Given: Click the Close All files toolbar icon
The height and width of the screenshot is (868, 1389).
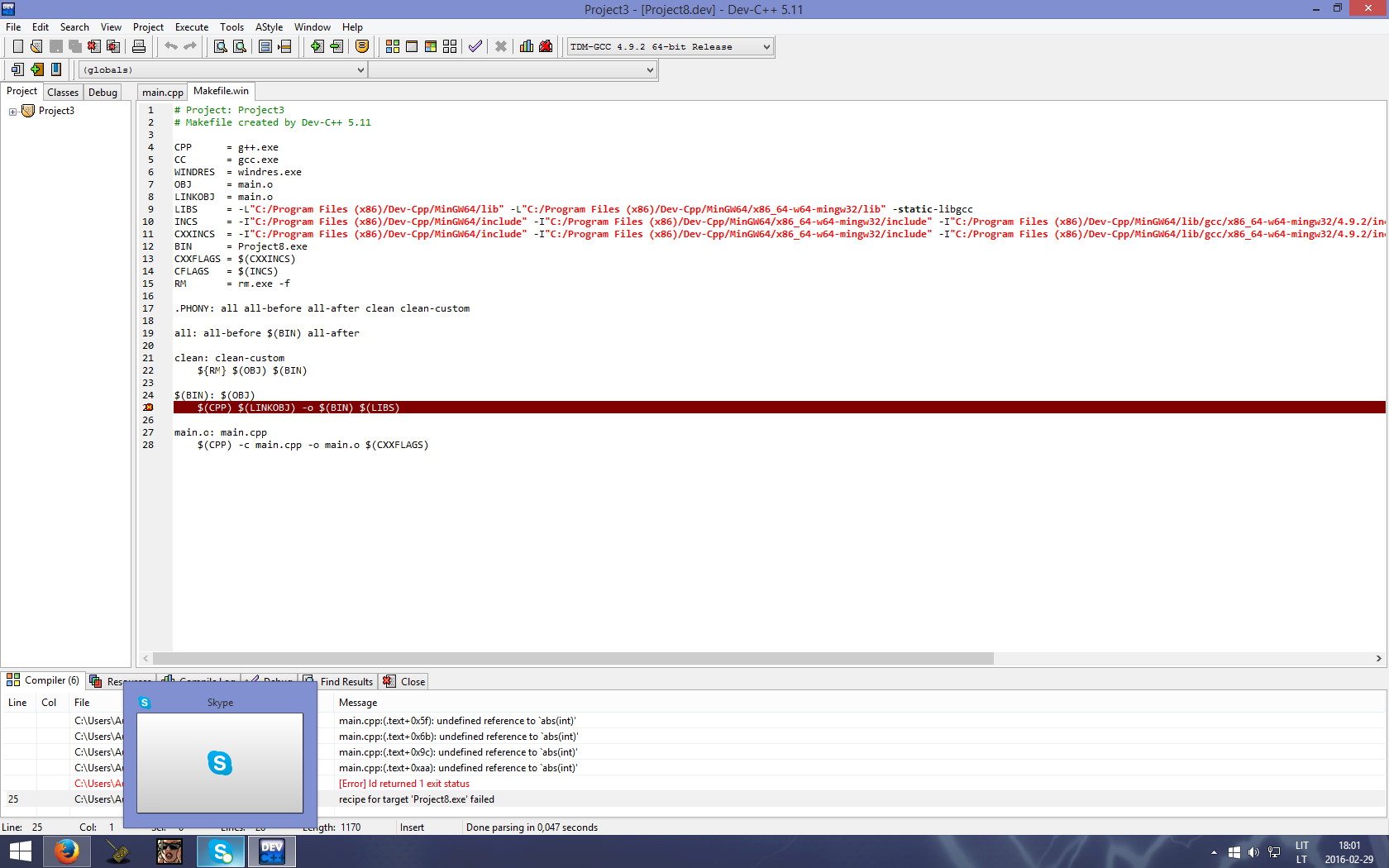Looking at the screenshot, I should click(x=113, y=46).
